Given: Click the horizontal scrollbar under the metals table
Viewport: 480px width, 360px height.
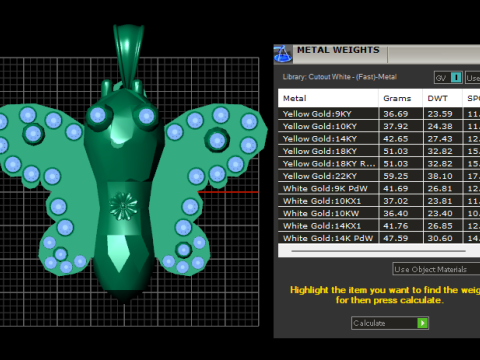Looking at the screenshot, I should [x=378, y=251].
